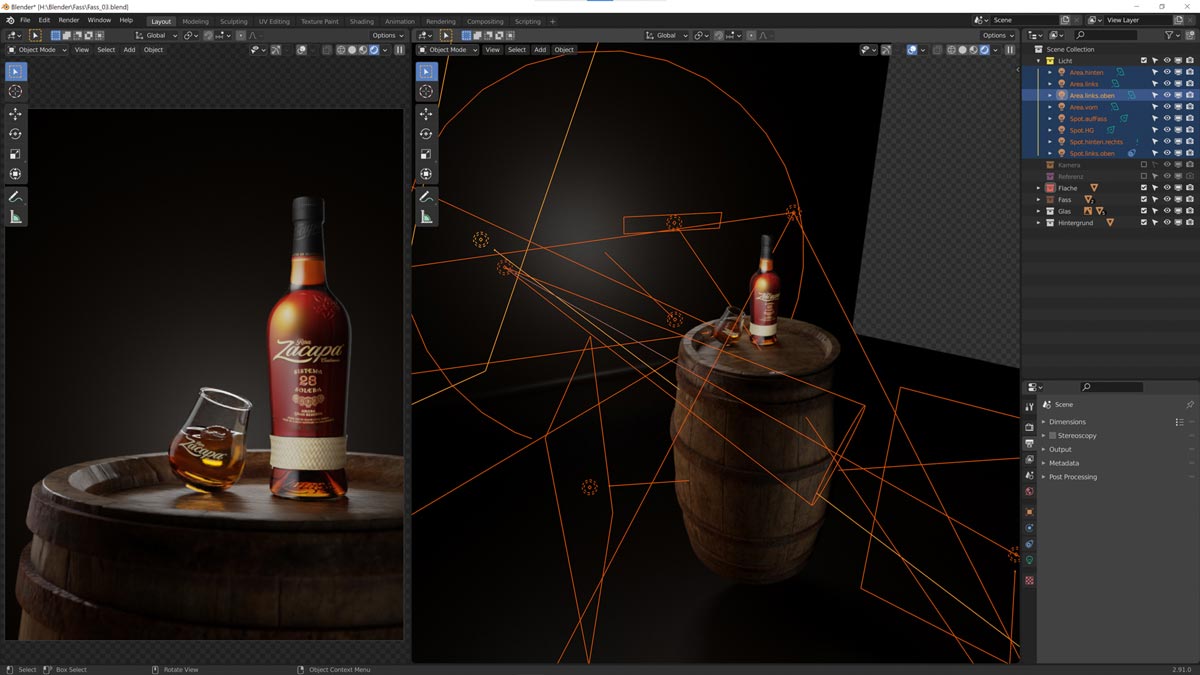The width and height of the screenshot is (1200, 675).
Task: Click Object in right viewport header
Action: tap(564, 50)
